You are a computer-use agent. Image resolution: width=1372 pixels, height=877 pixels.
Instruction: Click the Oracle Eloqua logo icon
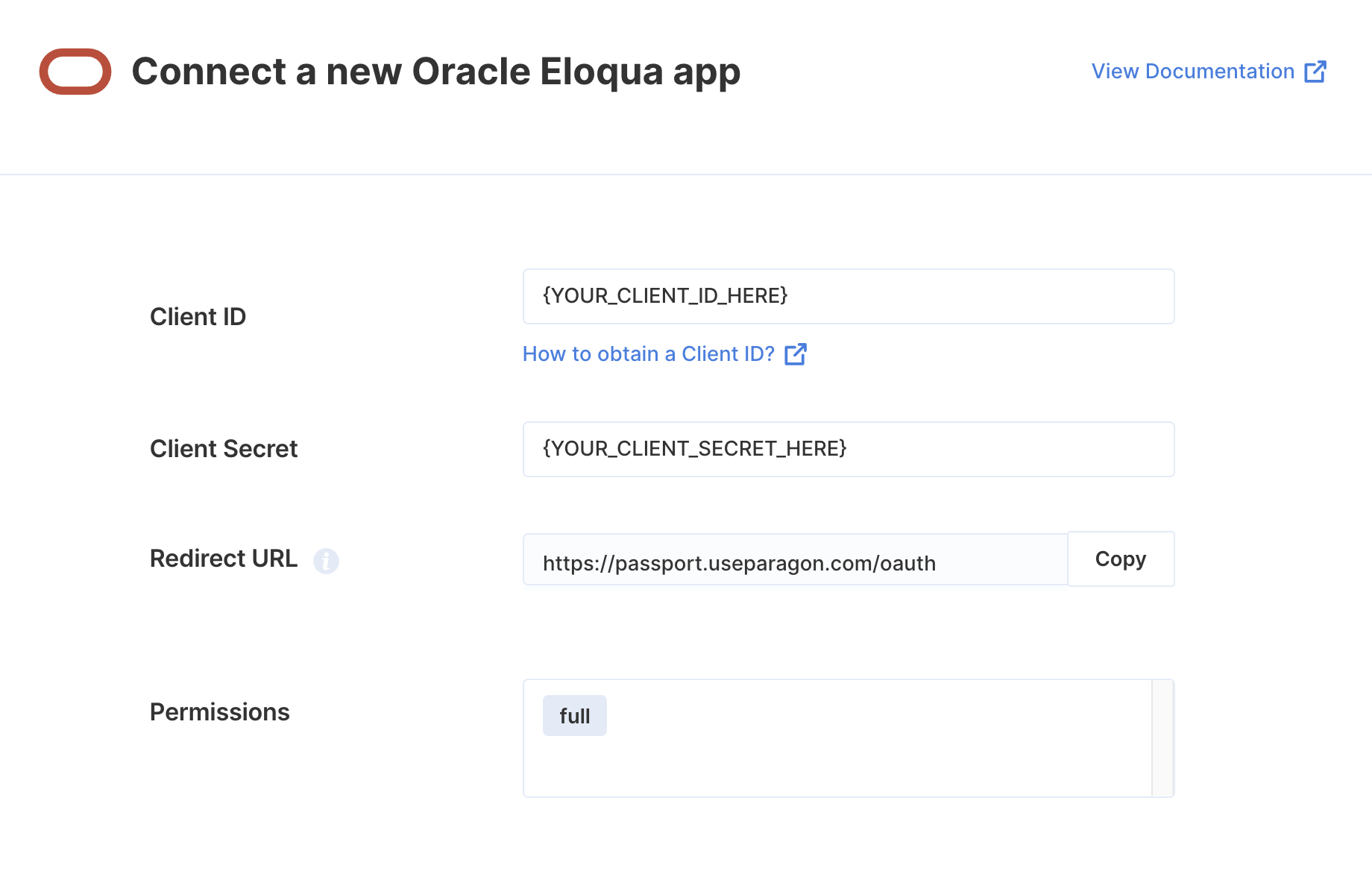pos(75,72)
